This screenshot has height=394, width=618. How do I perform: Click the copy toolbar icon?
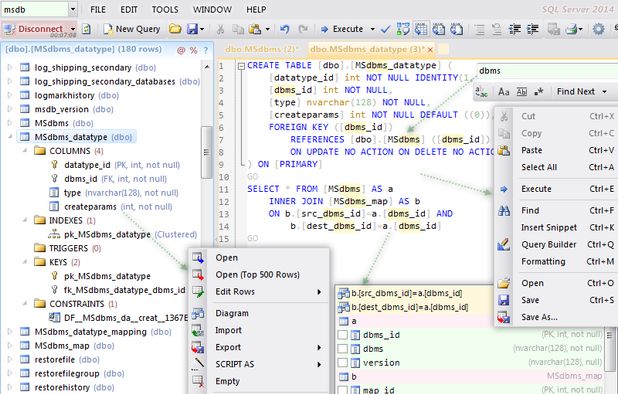(x=238, y=29)
